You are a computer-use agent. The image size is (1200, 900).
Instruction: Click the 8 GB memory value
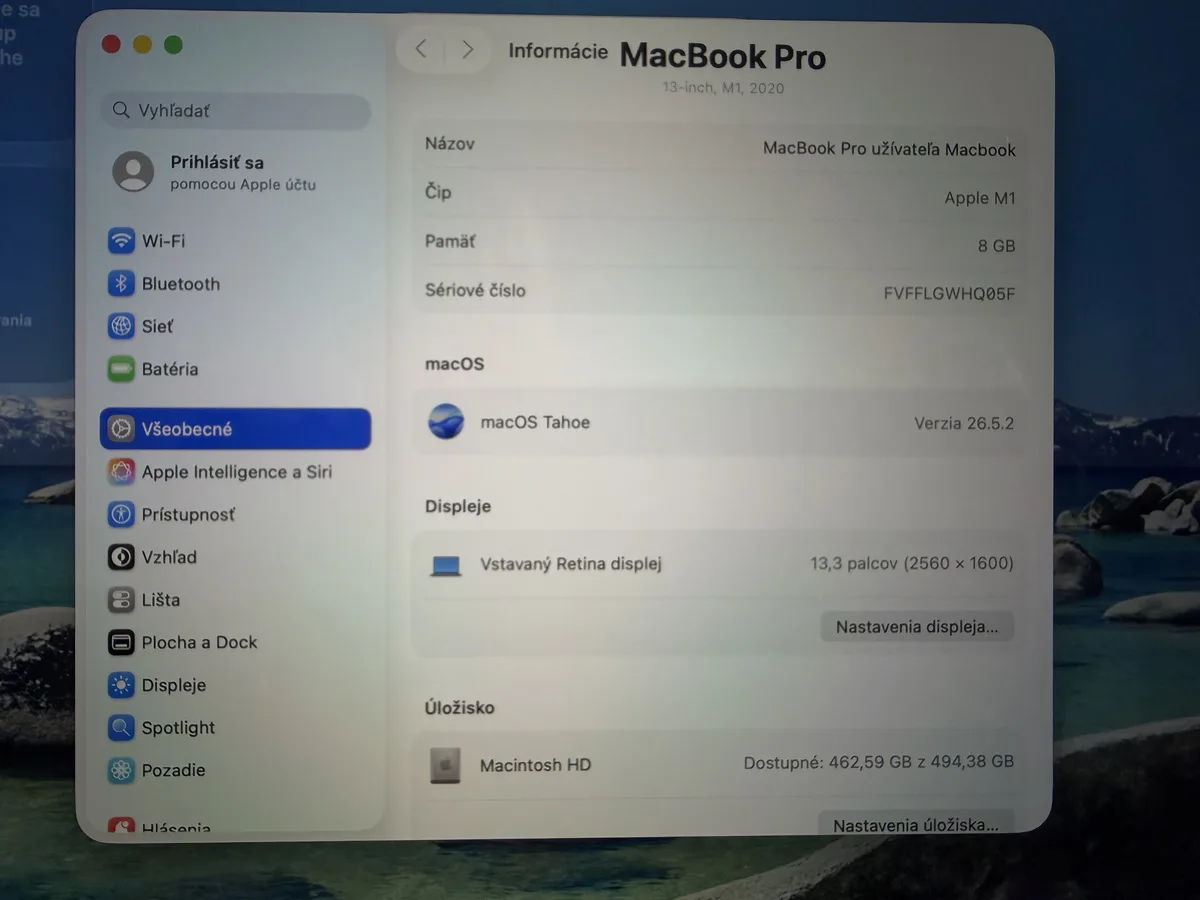[x=997, y=246]
